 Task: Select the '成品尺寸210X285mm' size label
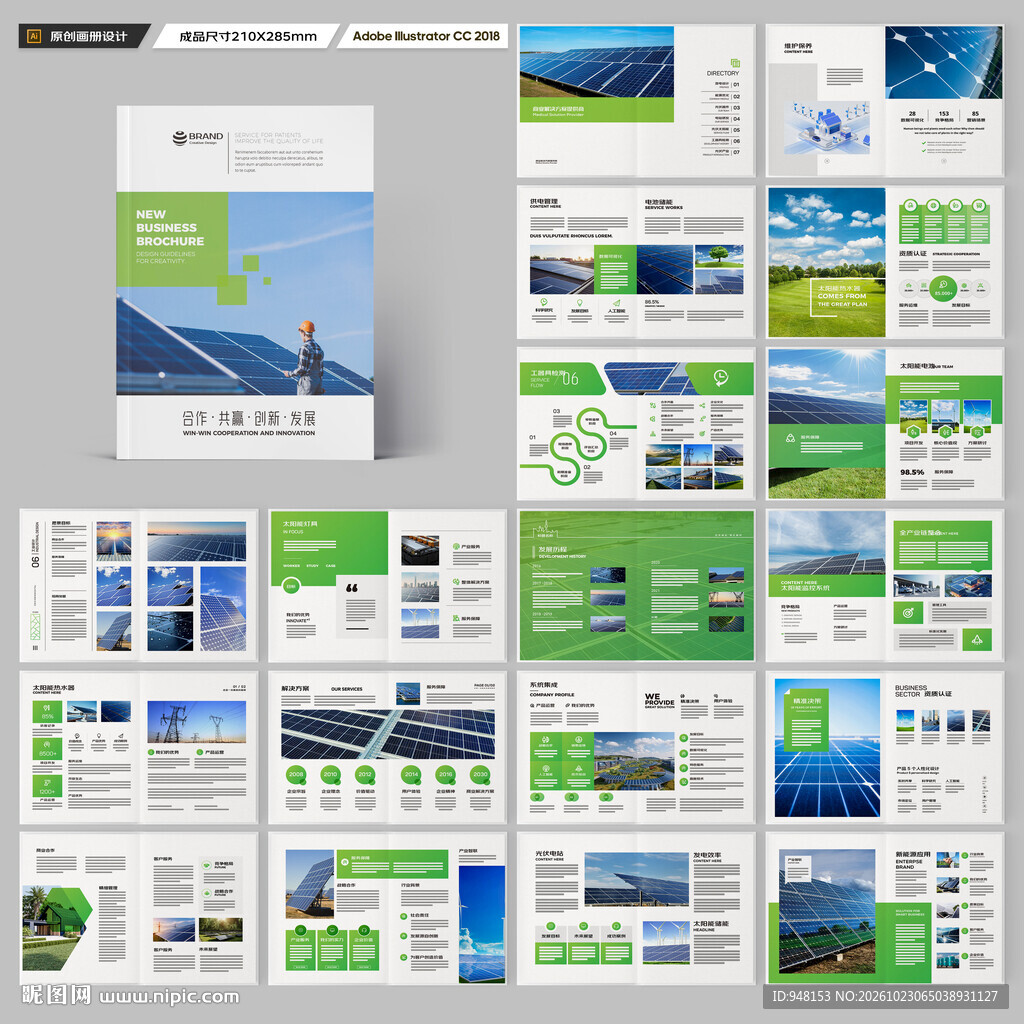(x=248, y=37)
